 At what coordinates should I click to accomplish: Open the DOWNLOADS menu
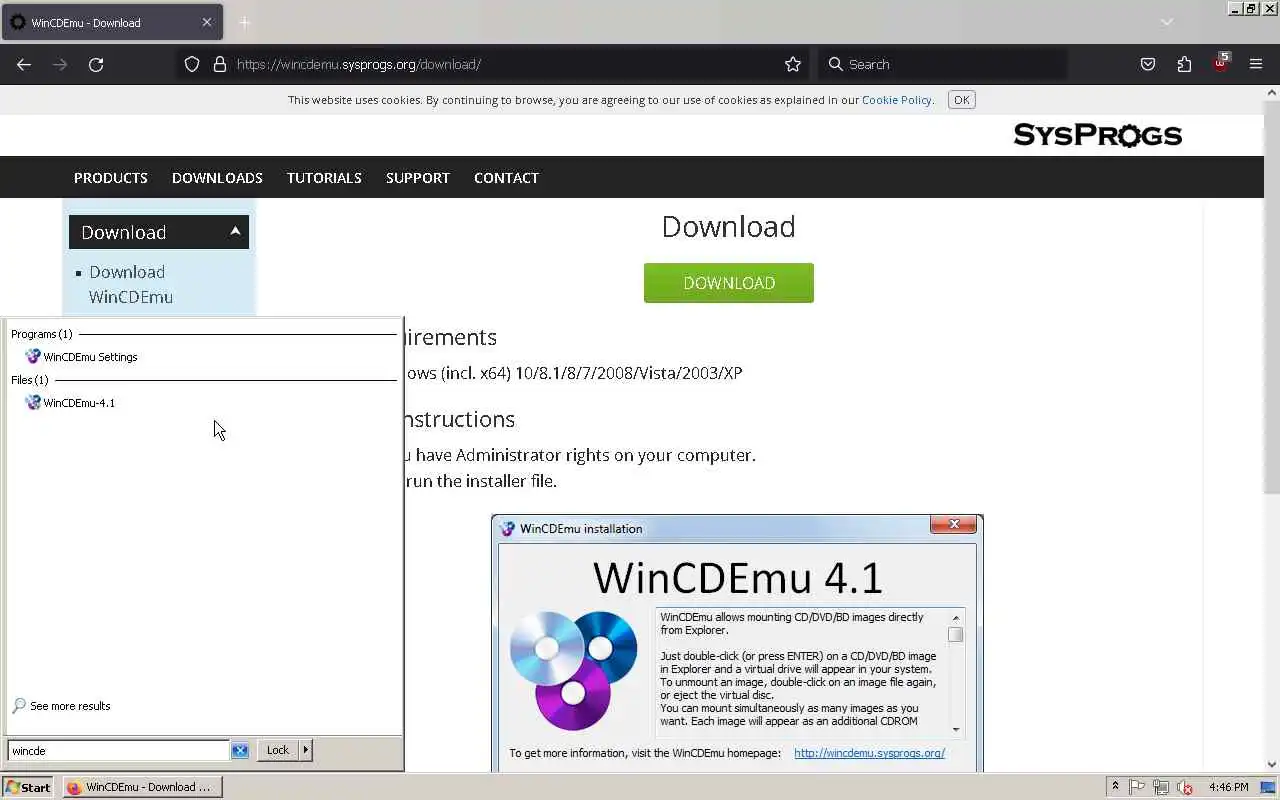click(217, 178)
